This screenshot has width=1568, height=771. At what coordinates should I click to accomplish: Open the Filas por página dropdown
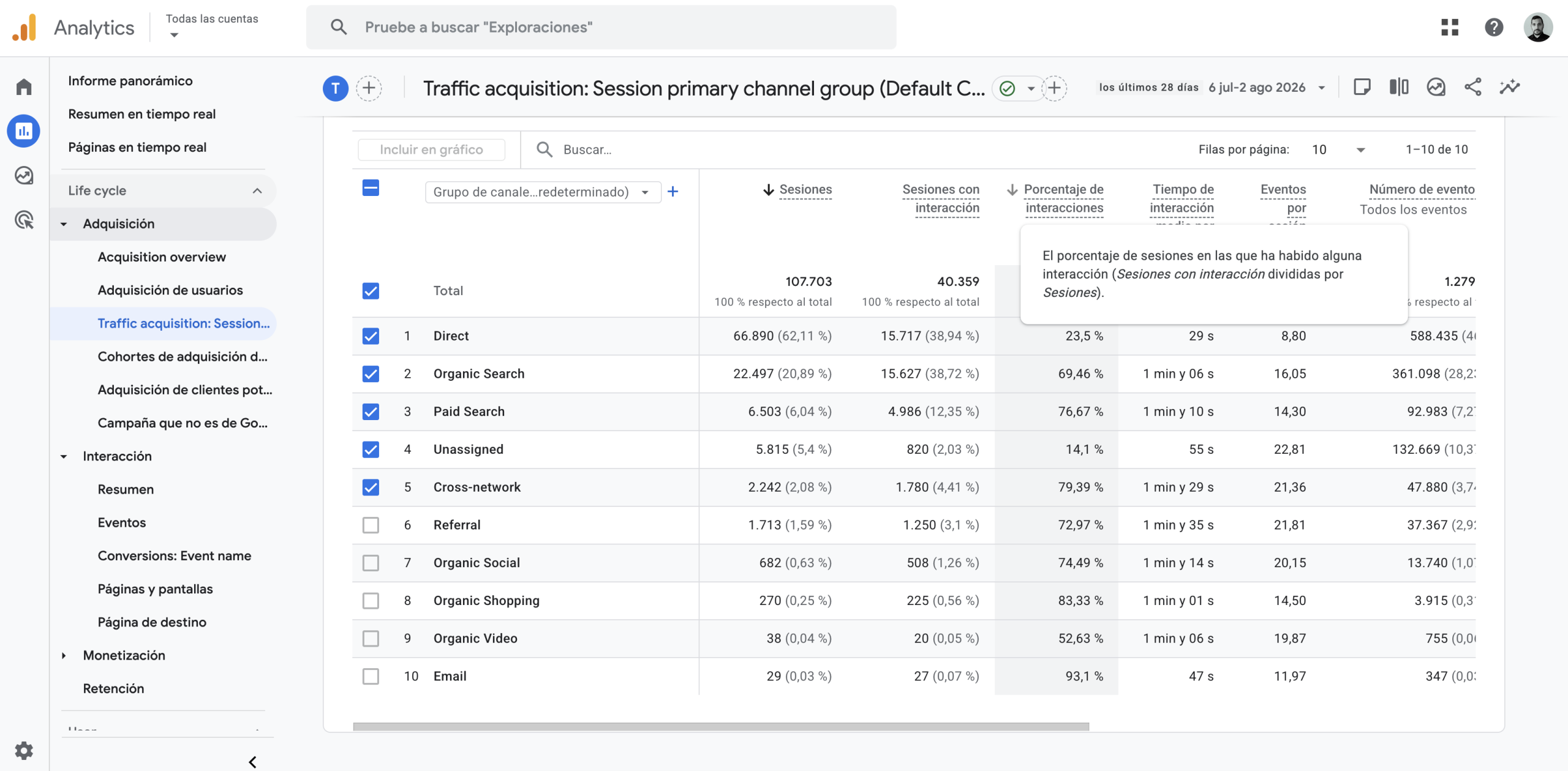coord(1339,149)
